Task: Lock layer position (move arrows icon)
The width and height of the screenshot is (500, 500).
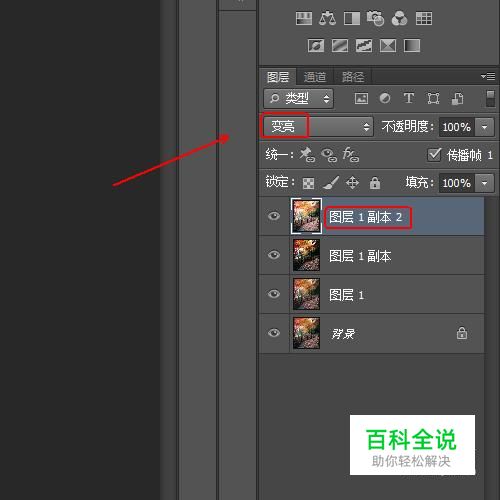Action: [x=353, y=183]
